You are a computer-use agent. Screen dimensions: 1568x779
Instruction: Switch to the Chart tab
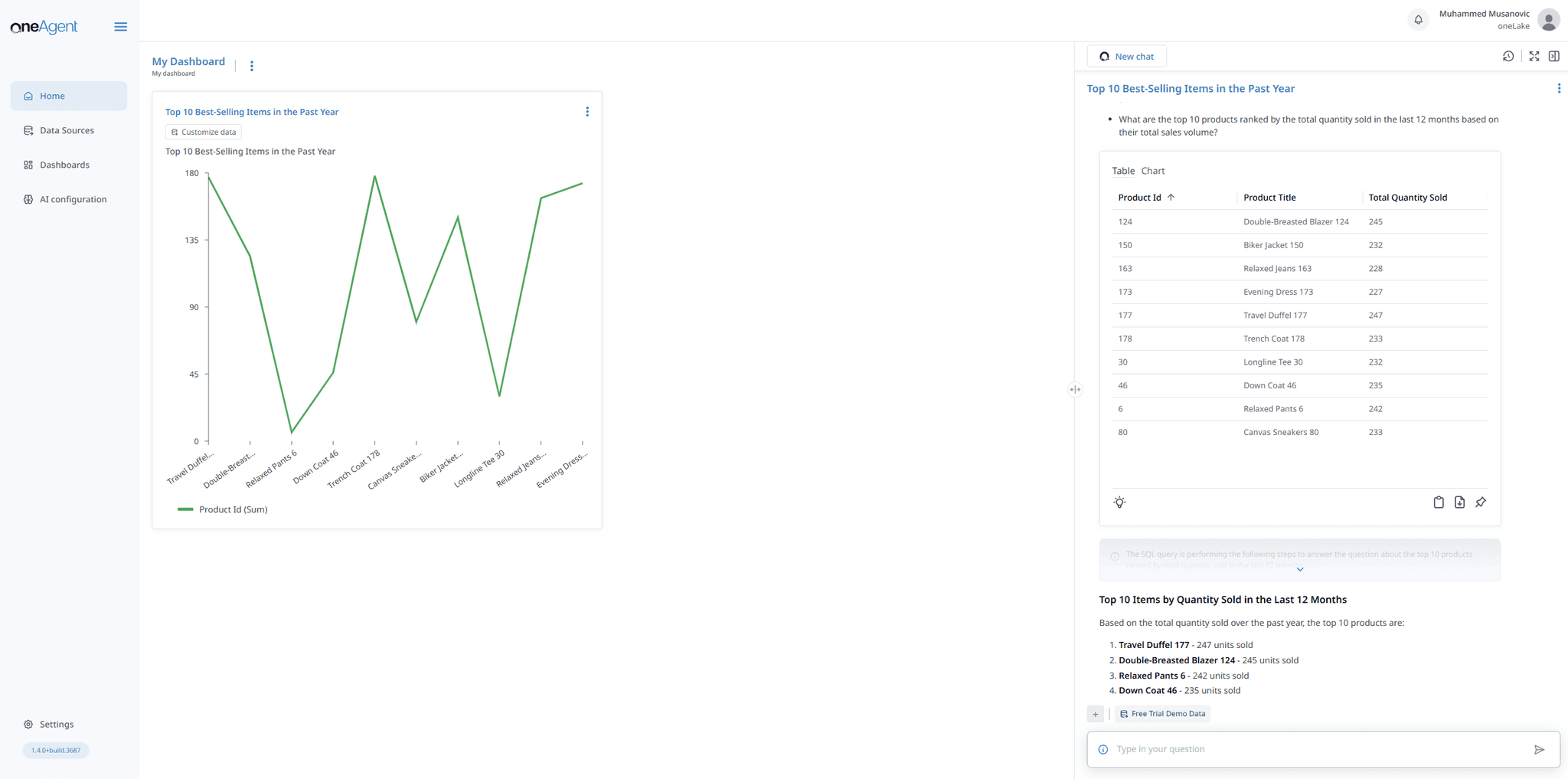pos(1152,171)
